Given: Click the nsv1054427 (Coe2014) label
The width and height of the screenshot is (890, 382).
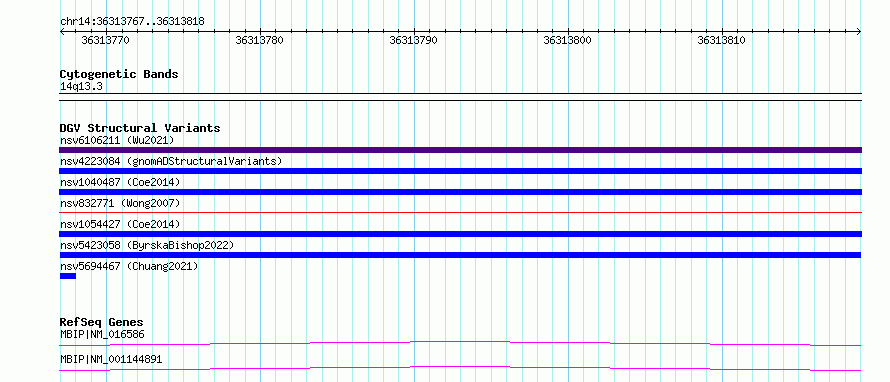Looking at the screenshot, I should (x=120, y=224).
